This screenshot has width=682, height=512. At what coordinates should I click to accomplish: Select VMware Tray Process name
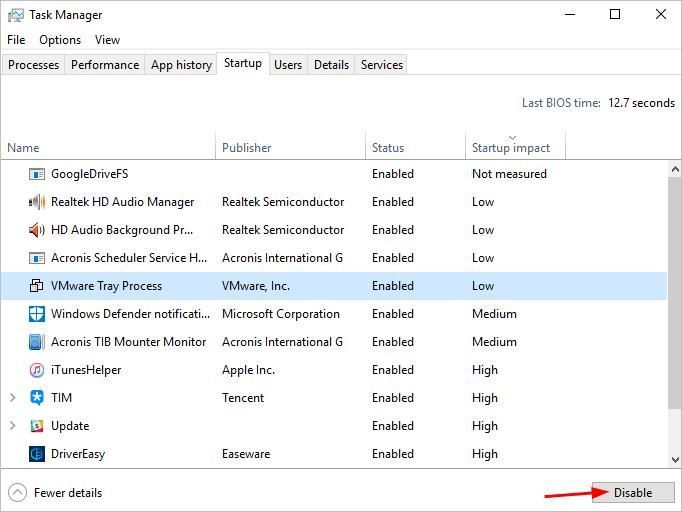pos(107,286)
